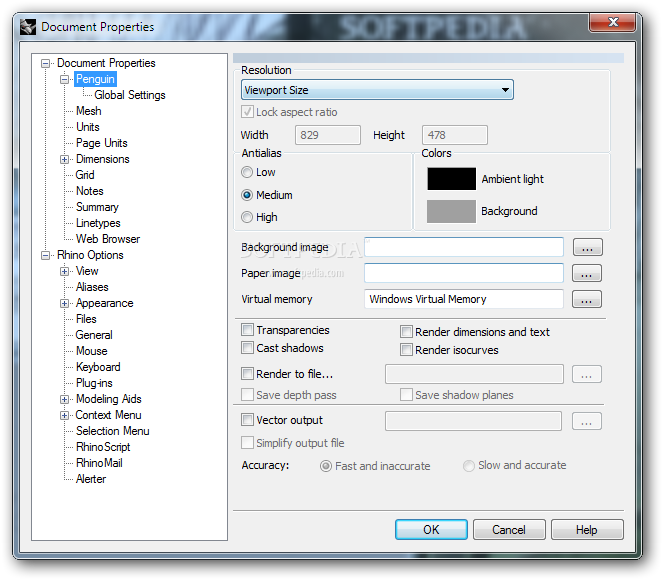This screenshot has width=663, height=580.
Task: Select Selection Menu in the tree
Action: click(112, 431)
